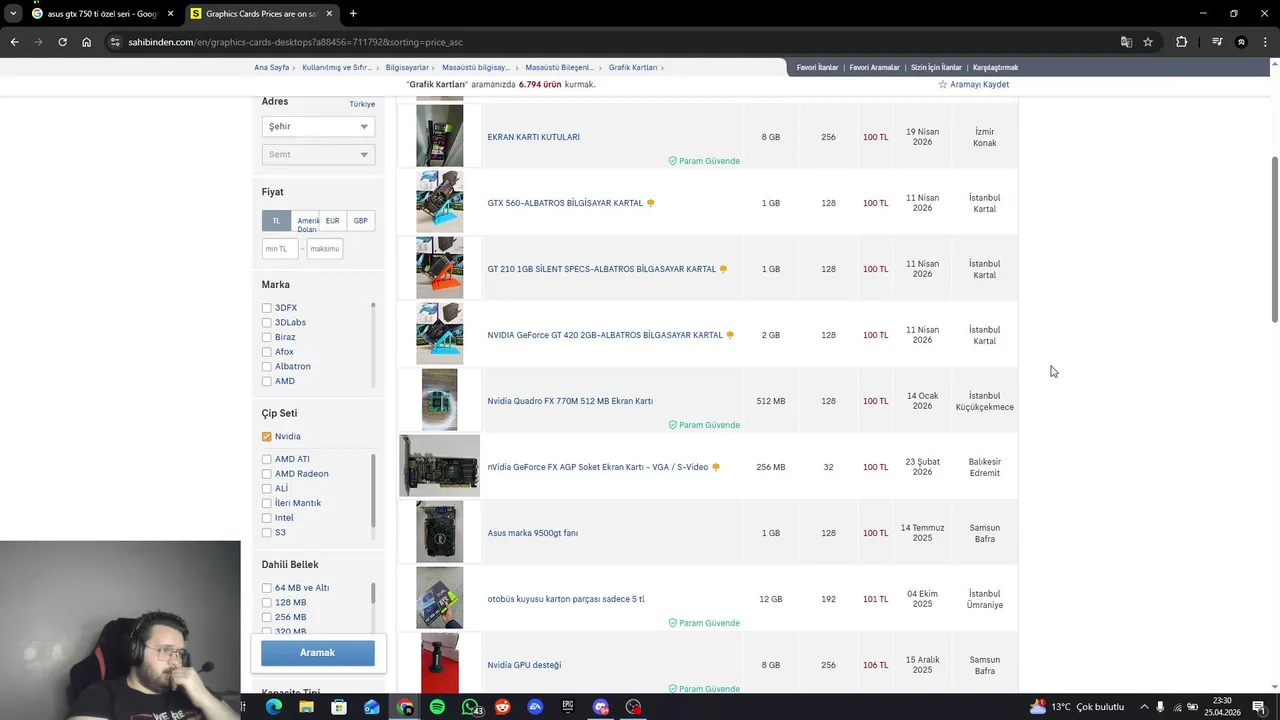Focus the maksimum price field
The height and width of the screenshot is (720, 1280).
click(324, 249)
